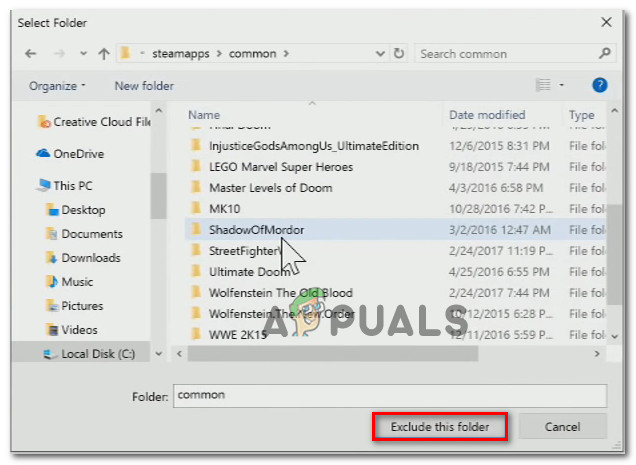Click New folder in the toolbar

[144, 86]
